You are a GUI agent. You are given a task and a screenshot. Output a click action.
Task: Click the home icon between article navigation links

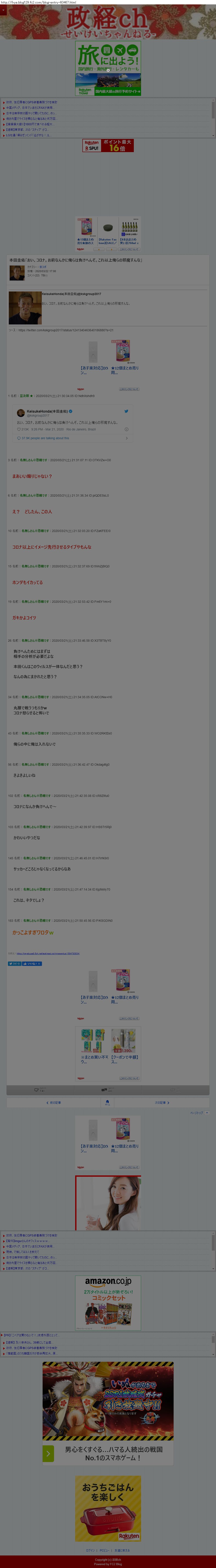108,1102
